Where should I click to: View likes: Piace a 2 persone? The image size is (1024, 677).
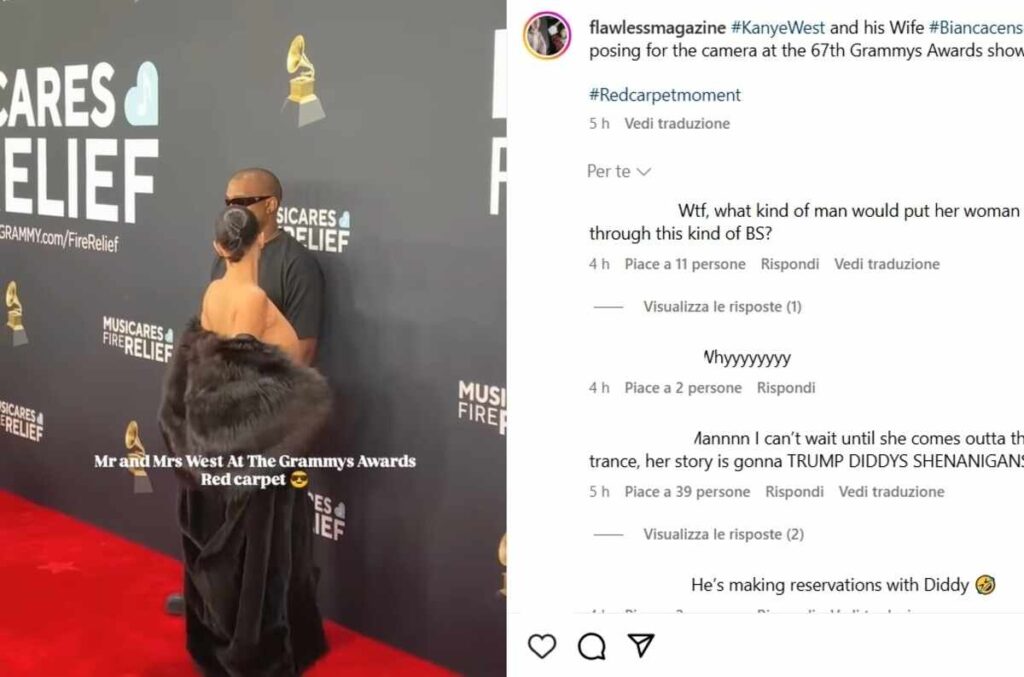(683, 388)
